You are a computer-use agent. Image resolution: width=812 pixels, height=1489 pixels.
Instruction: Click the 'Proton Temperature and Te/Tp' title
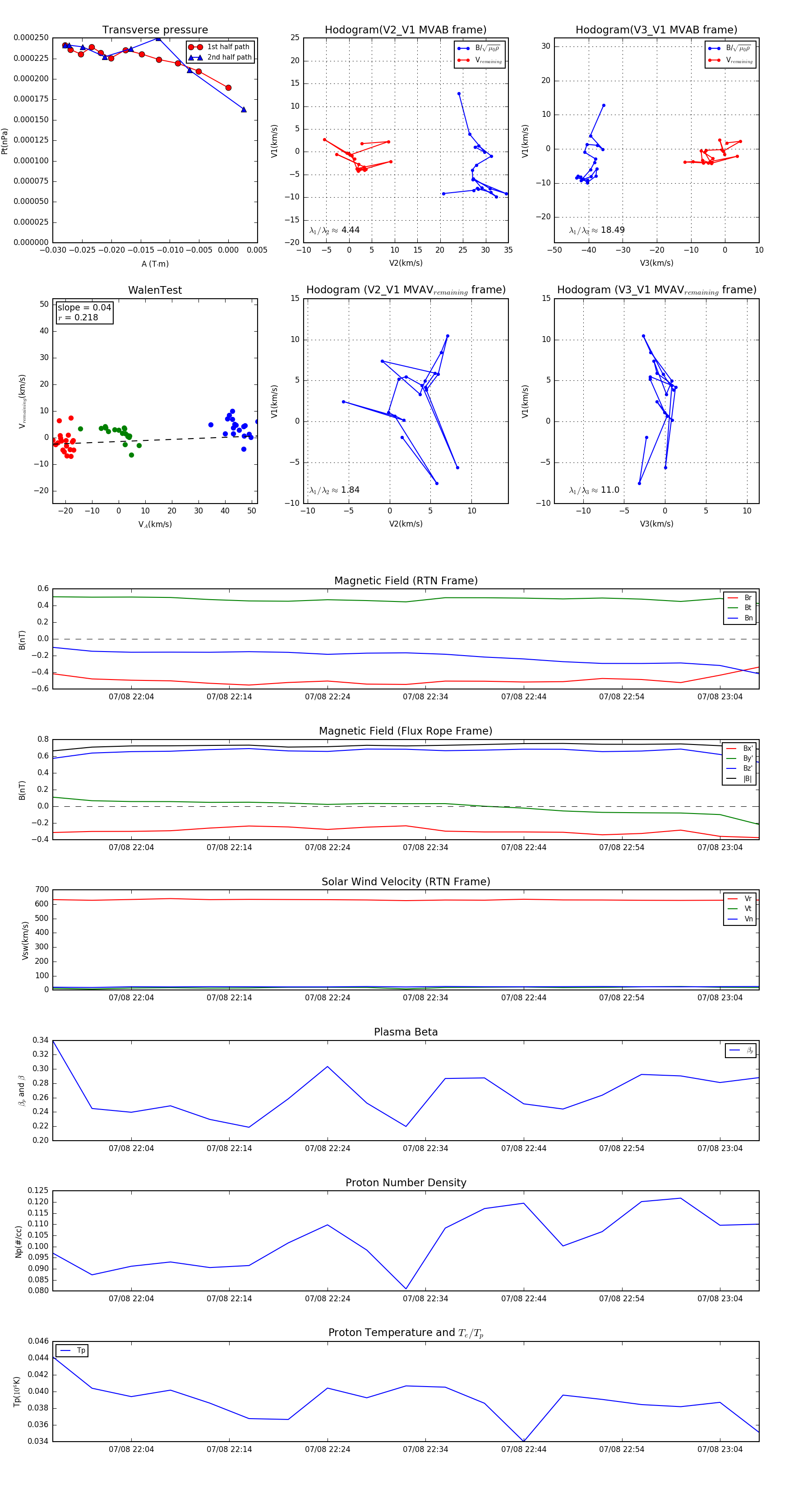[x=406, y=1333]
